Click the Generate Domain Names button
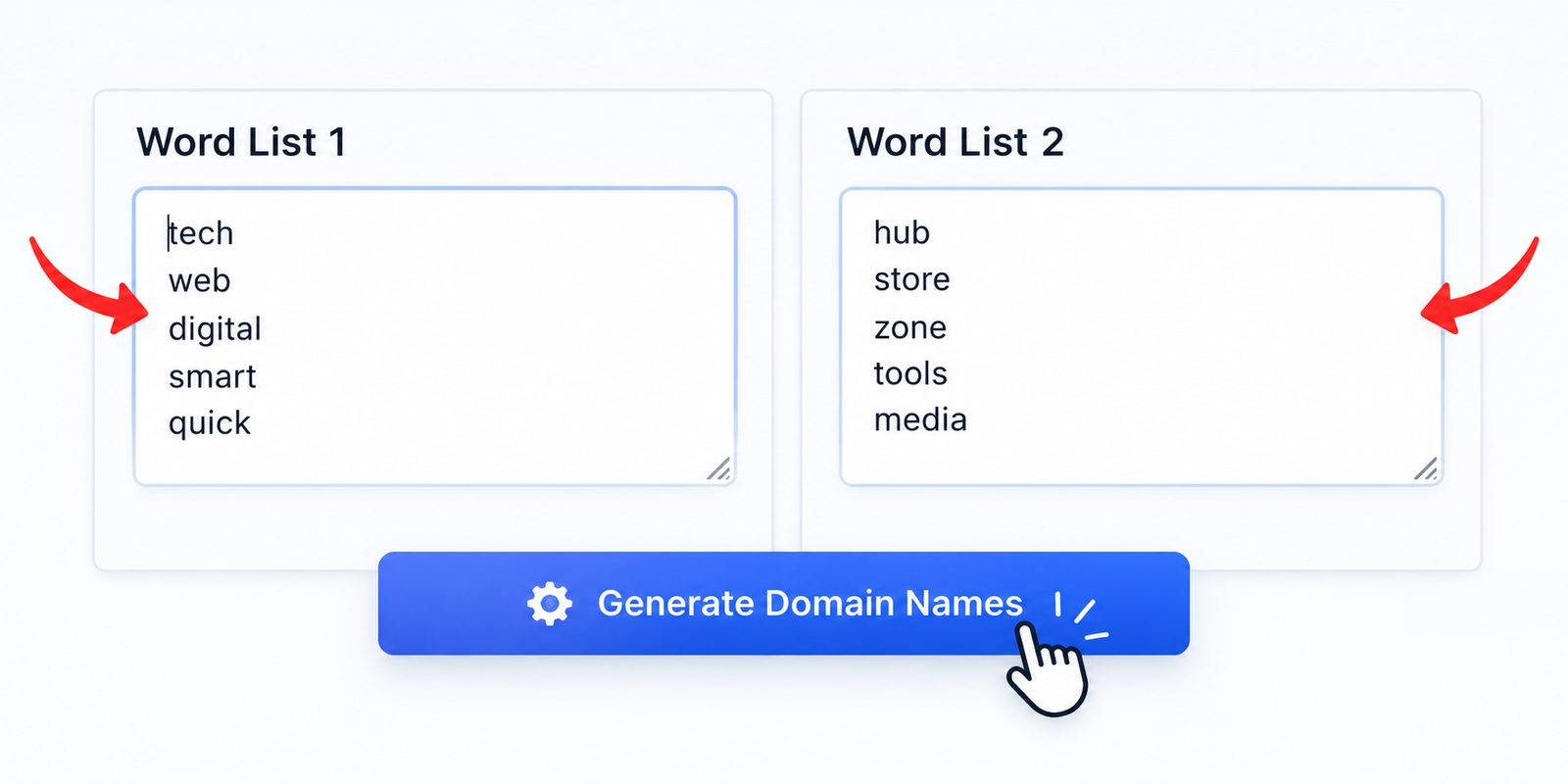 pos(784,604)
